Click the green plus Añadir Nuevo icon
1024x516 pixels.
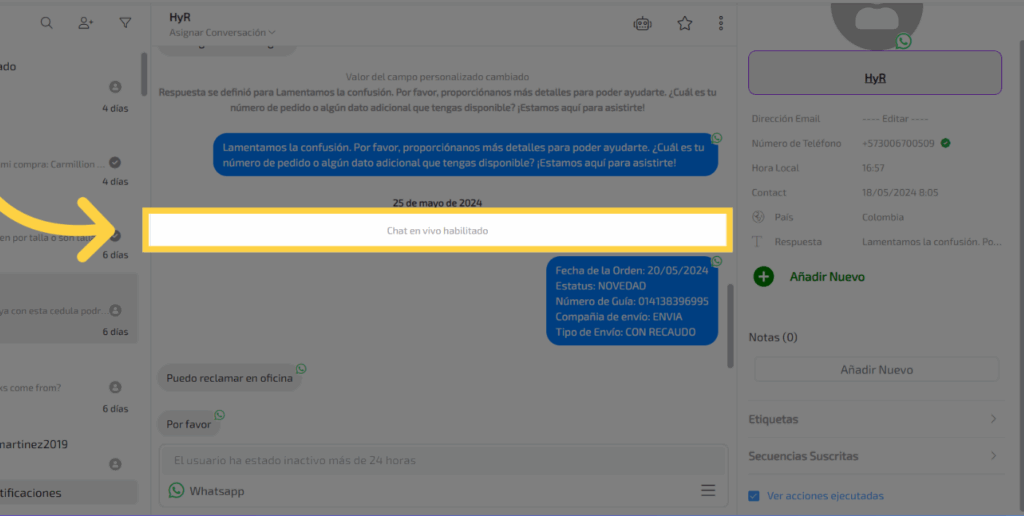point(764,277)
